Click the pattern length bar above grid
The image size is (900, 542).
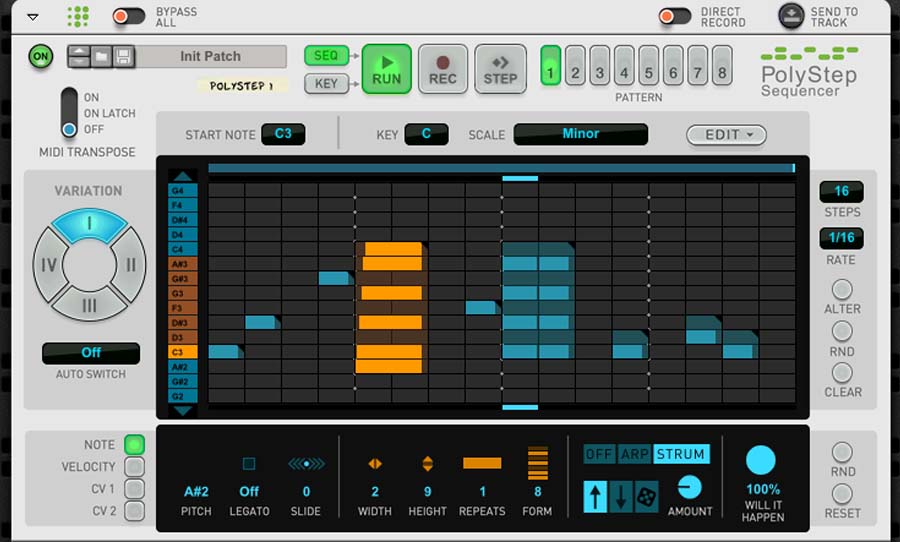502,168
